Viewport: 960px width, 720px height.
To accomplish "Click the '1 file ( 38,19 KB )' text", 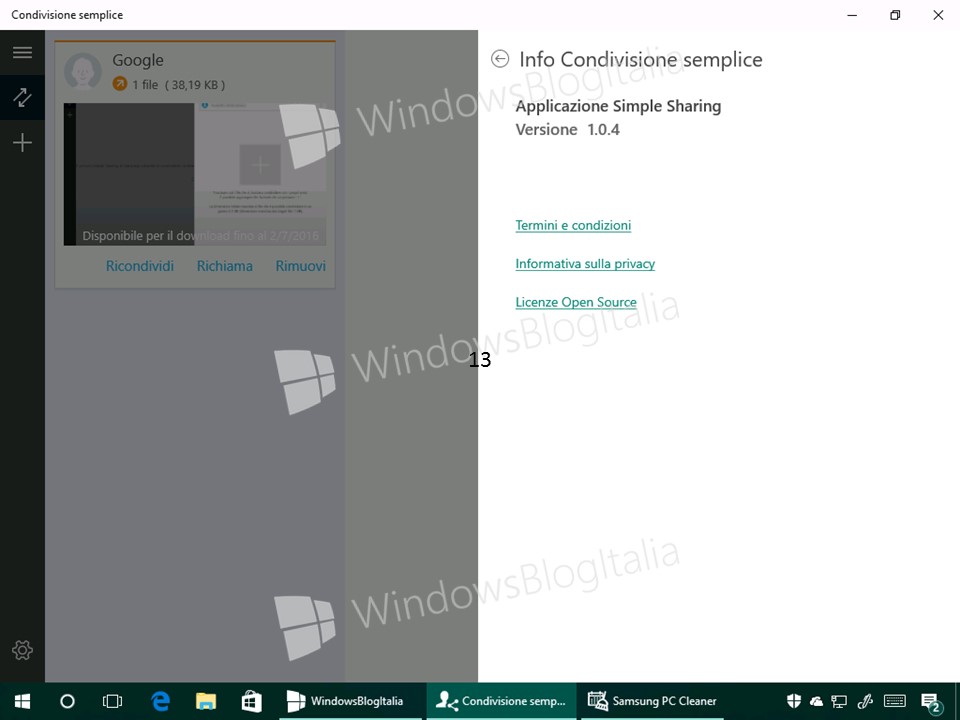I will (178, 84).
